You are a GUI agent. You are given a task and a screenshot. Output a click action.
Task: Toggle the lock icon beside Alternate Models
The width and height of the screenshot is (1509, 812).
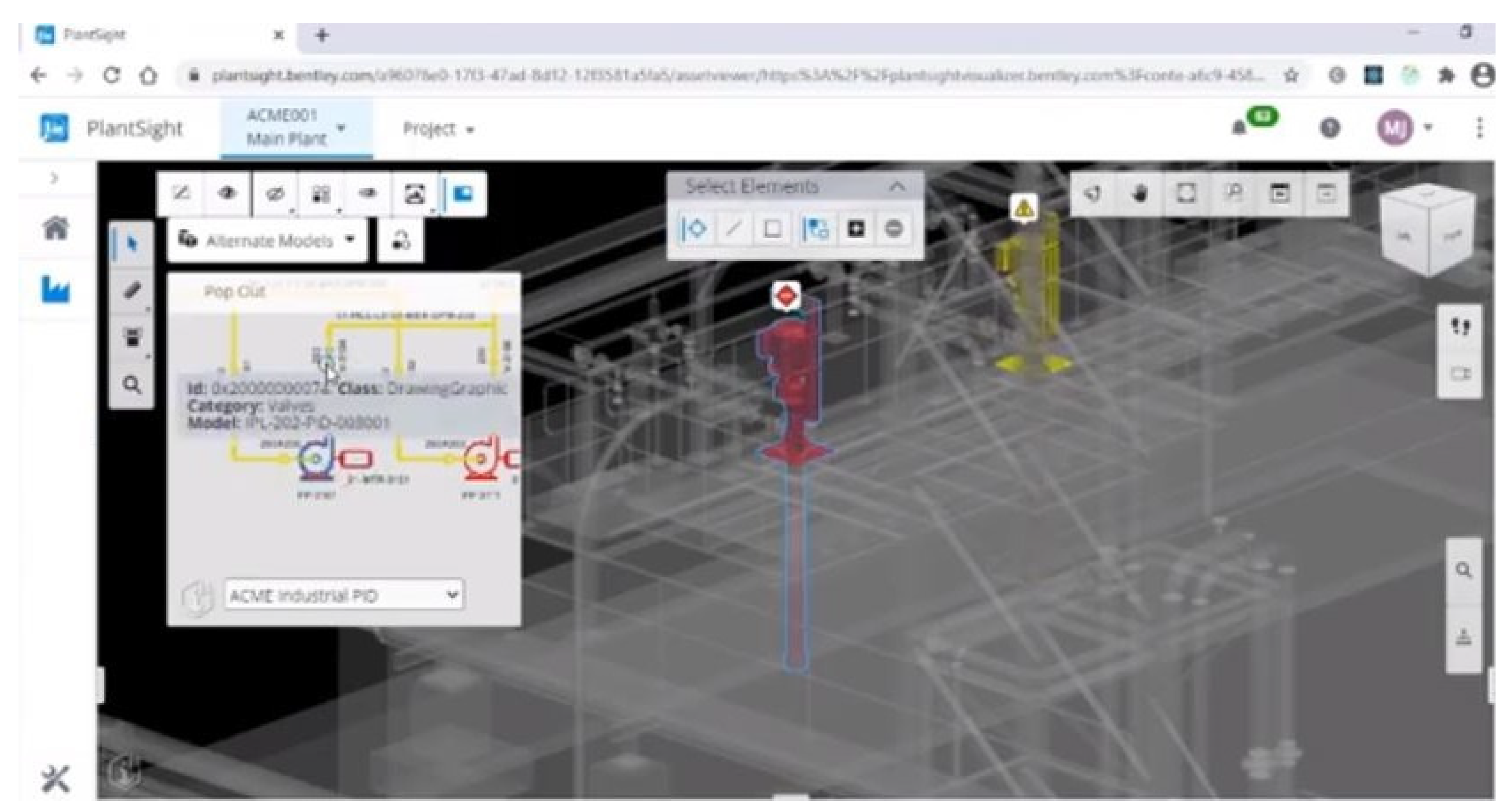(x=400, y=241)
